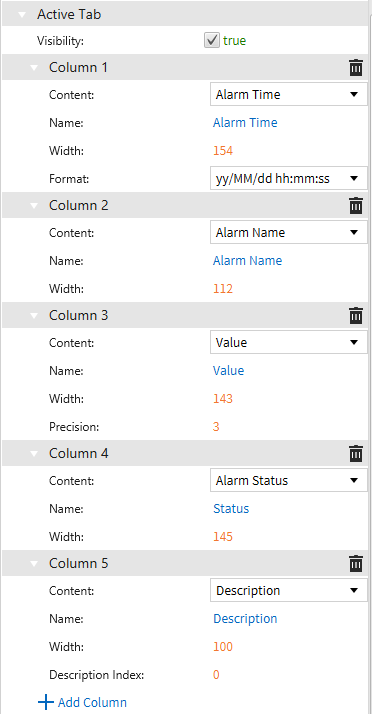Delete Column 4 with trash icon

[x=356, y=453]
